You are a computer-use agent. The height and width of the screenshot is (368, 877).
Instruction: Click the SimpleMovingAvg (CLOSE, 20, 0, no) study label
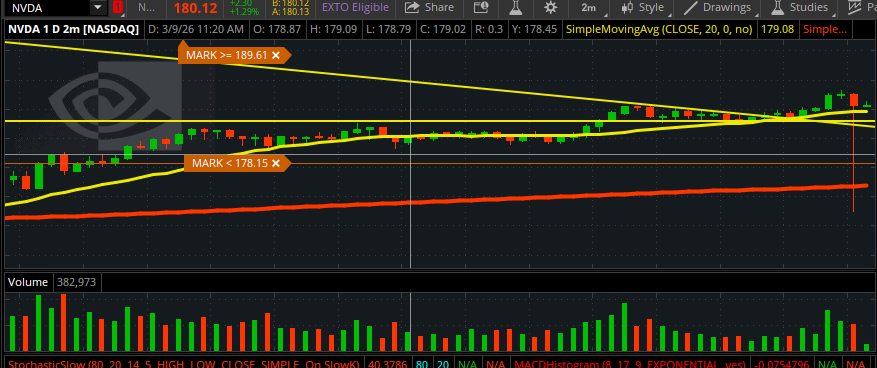(x=659, y=29)
